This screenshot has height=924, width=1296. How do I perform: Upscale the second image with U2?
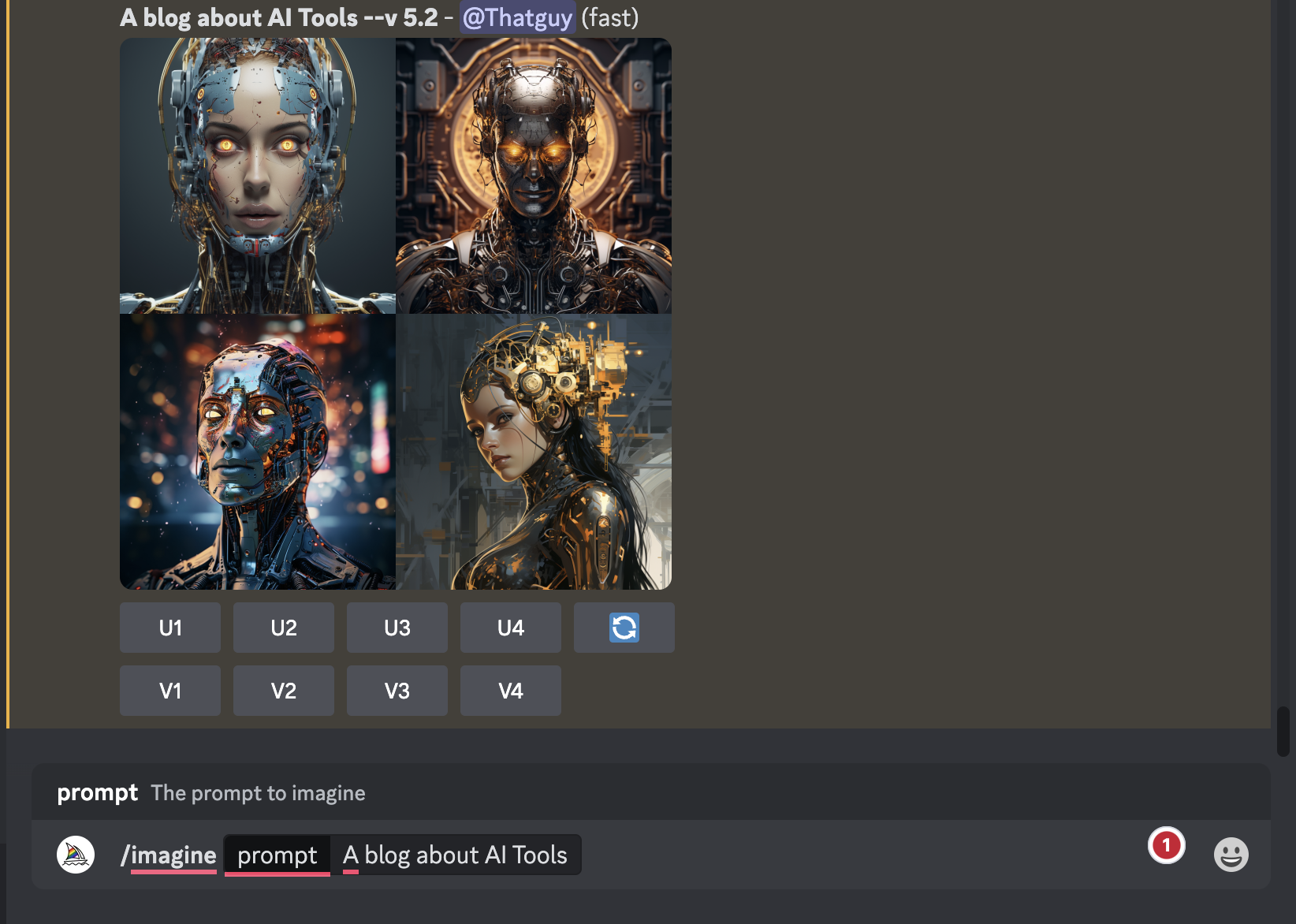(x=284, y=628)
